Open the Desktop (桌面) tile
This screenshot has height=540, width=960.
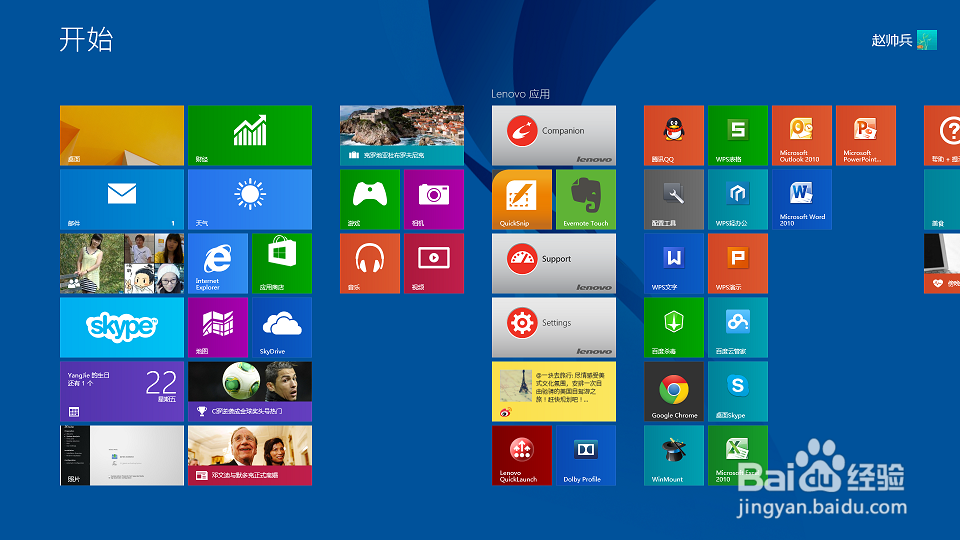[x=122, y=135]
